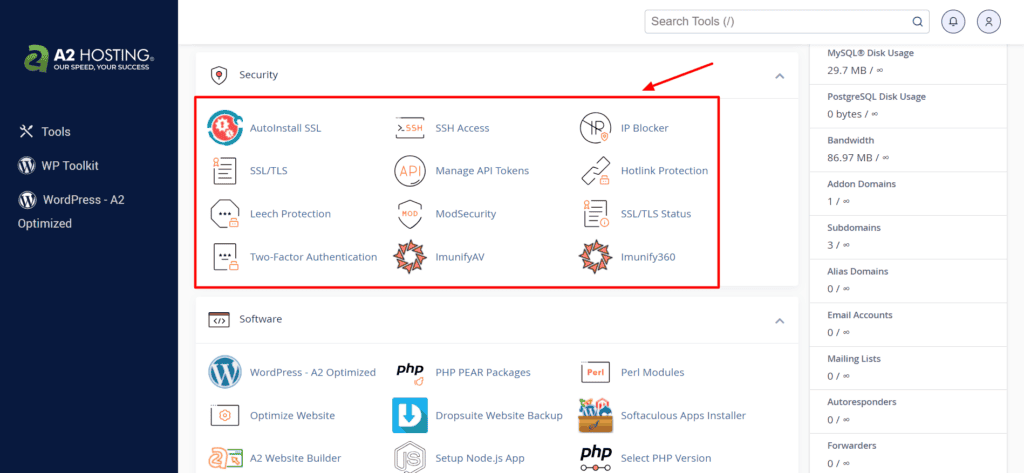Viewport: 1024px width, 473px height.
Task: Click the A2 Website Builder icon
Action: [225, 459]
